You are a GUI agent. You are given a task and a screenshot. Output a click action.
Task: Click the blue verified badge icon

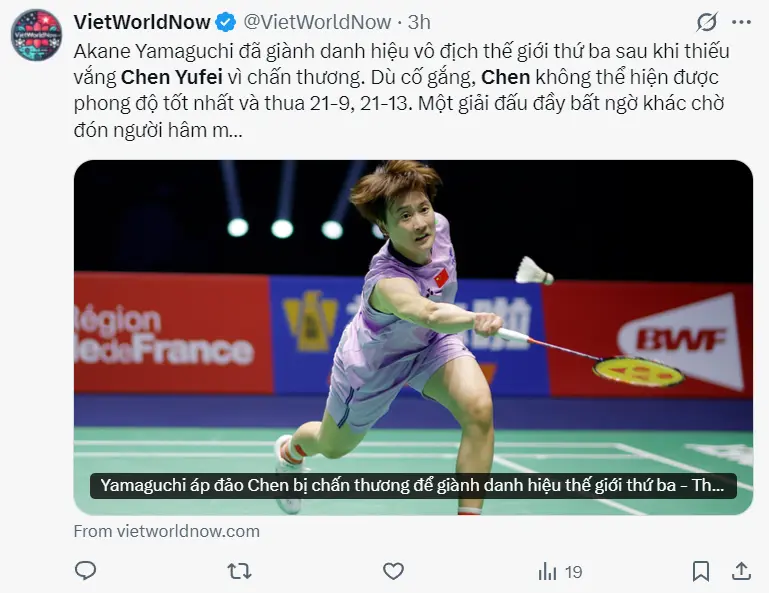(x=226, y=23)
